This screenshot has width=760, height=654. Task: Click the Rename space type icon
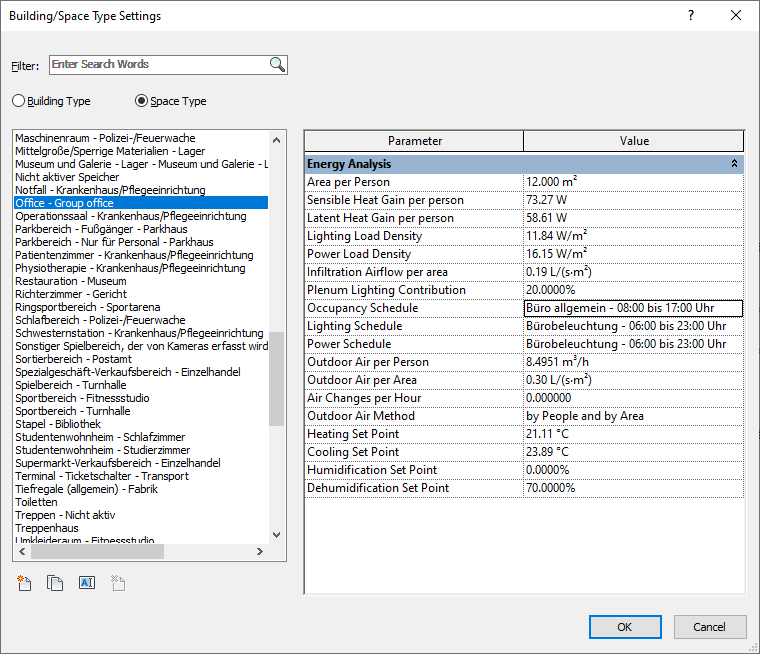tap(85, 583)
